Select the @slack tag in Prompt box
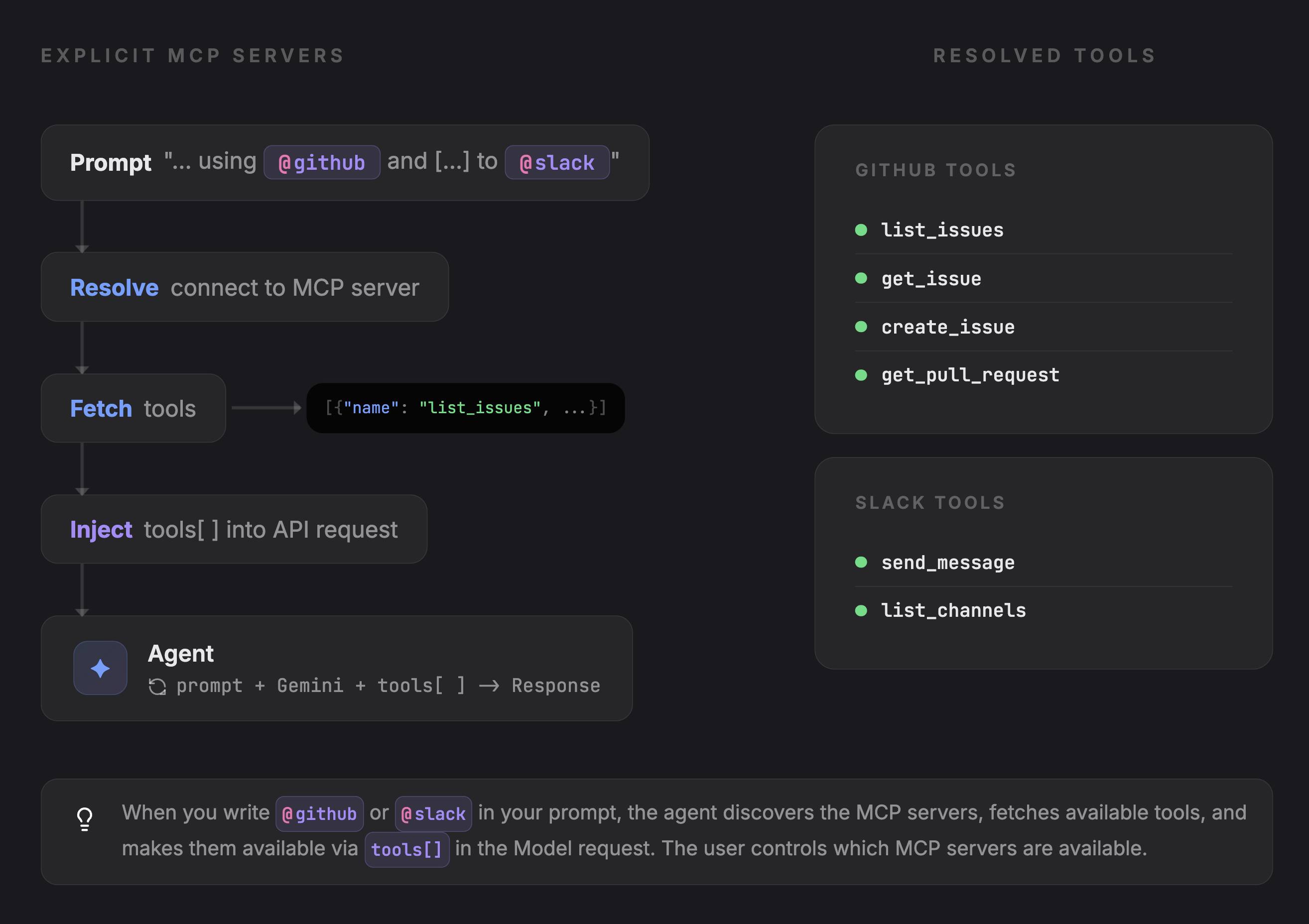1309x924 pixels. (557, 163)
